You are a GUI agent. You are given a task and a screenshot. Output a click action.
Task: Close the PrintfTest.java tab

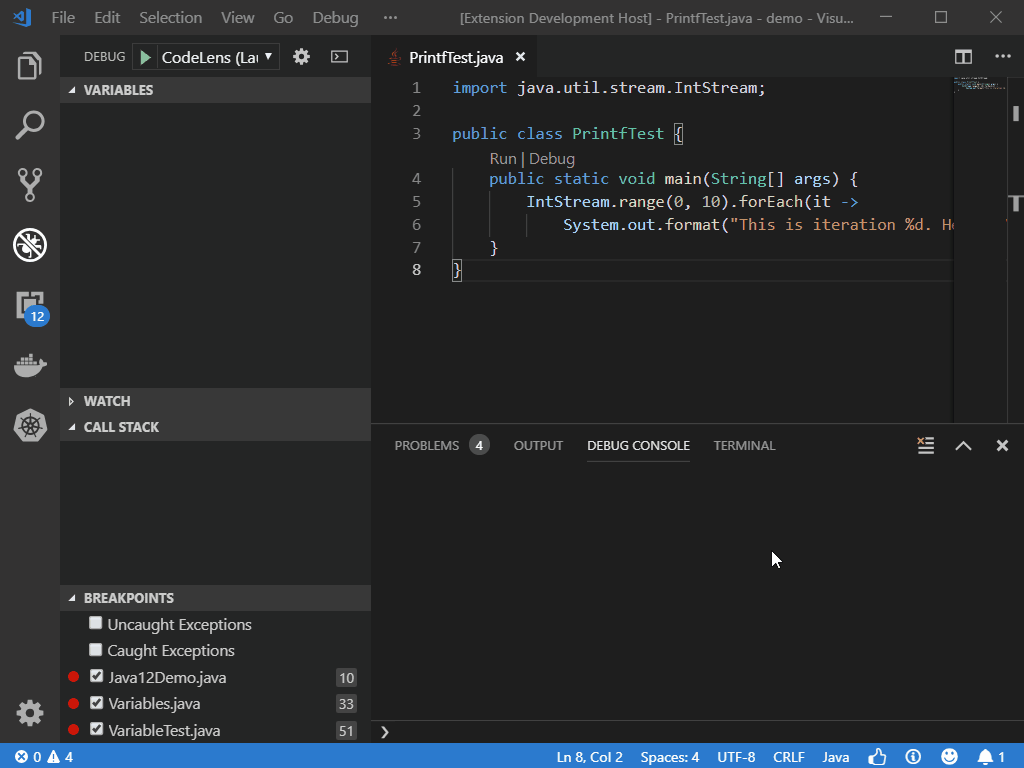520,57
